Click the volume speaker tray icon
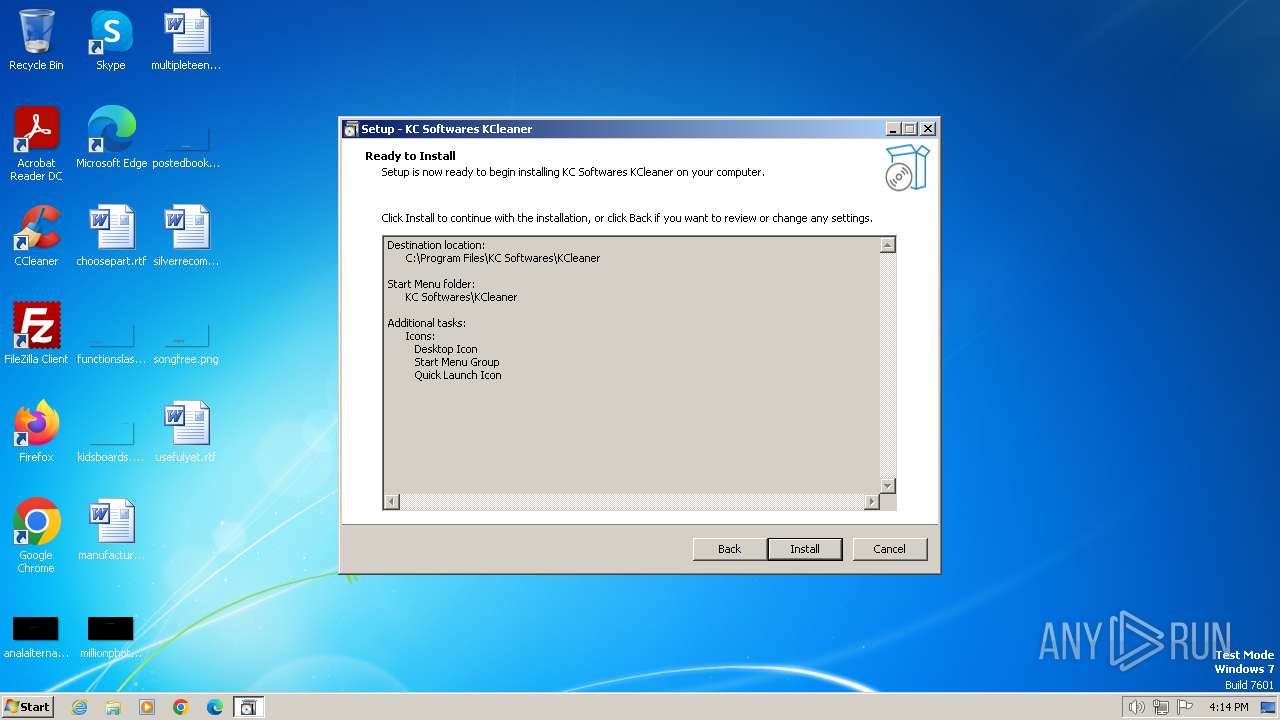Screen dimensions: 1280x720 pyautogui.click(x=1136, y=707)
